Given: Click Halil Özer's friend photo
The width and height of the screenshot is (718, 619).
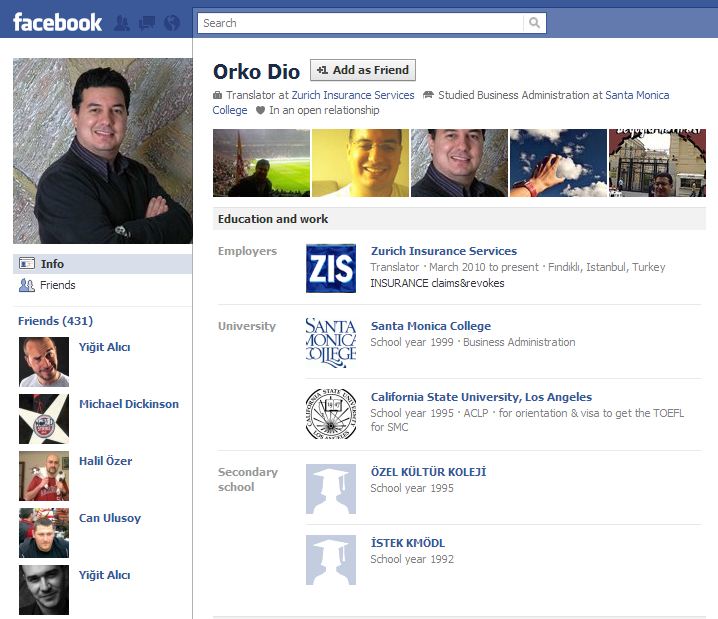Looking at the screenshot, I should click(44, 476).
